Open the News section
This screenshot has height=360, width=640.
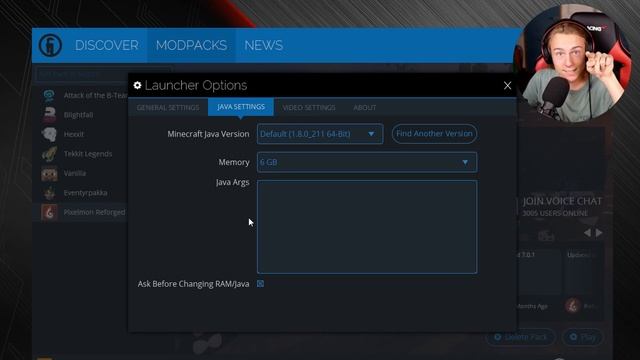coord(263,45)
